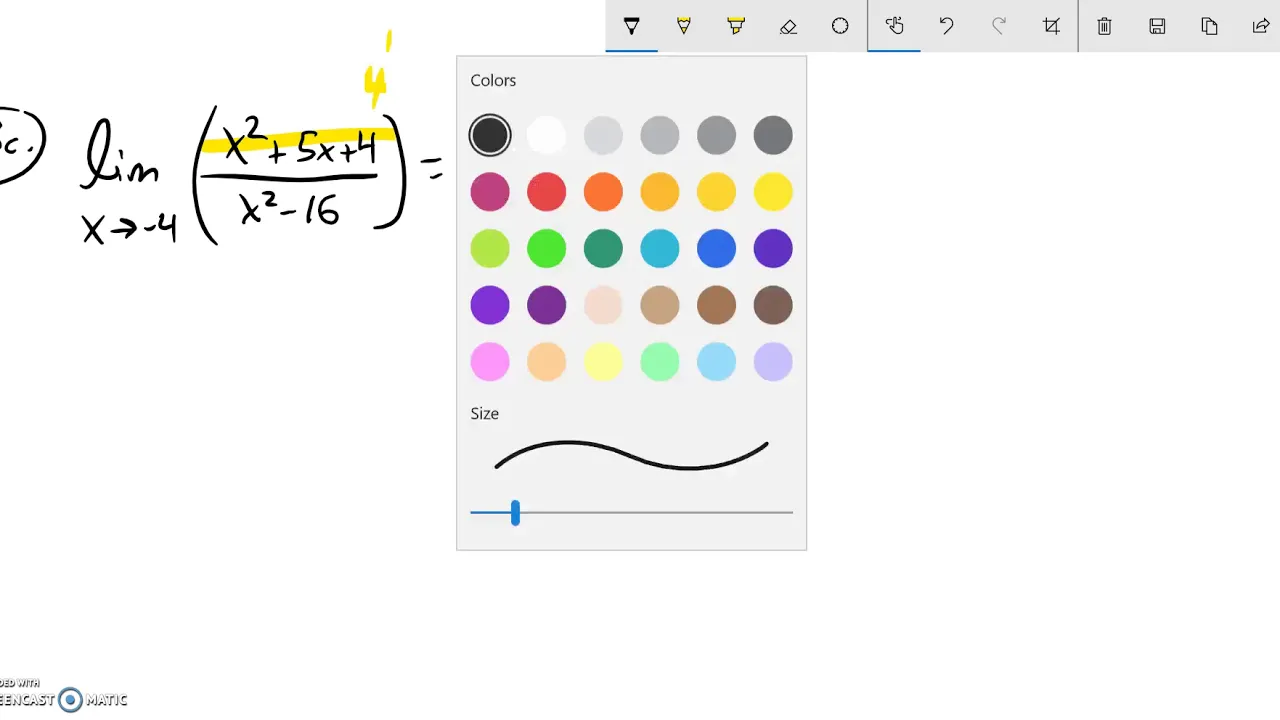This screenshot has width=1280, height=720.
Task: Select the eraser tool
Action: tap(788, 26)
